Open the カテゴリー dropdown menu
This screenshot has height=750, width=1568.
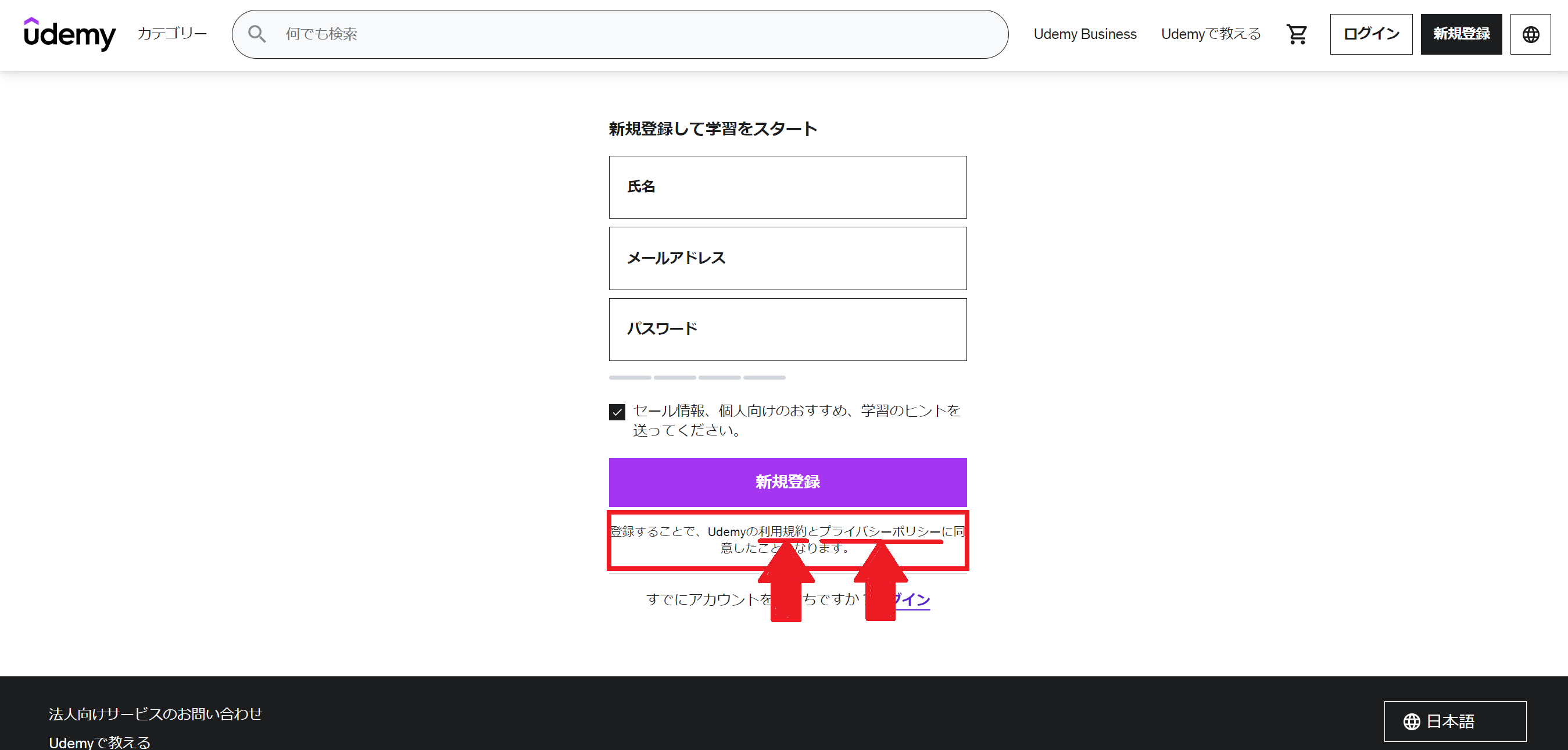click(x=172, y=34)
